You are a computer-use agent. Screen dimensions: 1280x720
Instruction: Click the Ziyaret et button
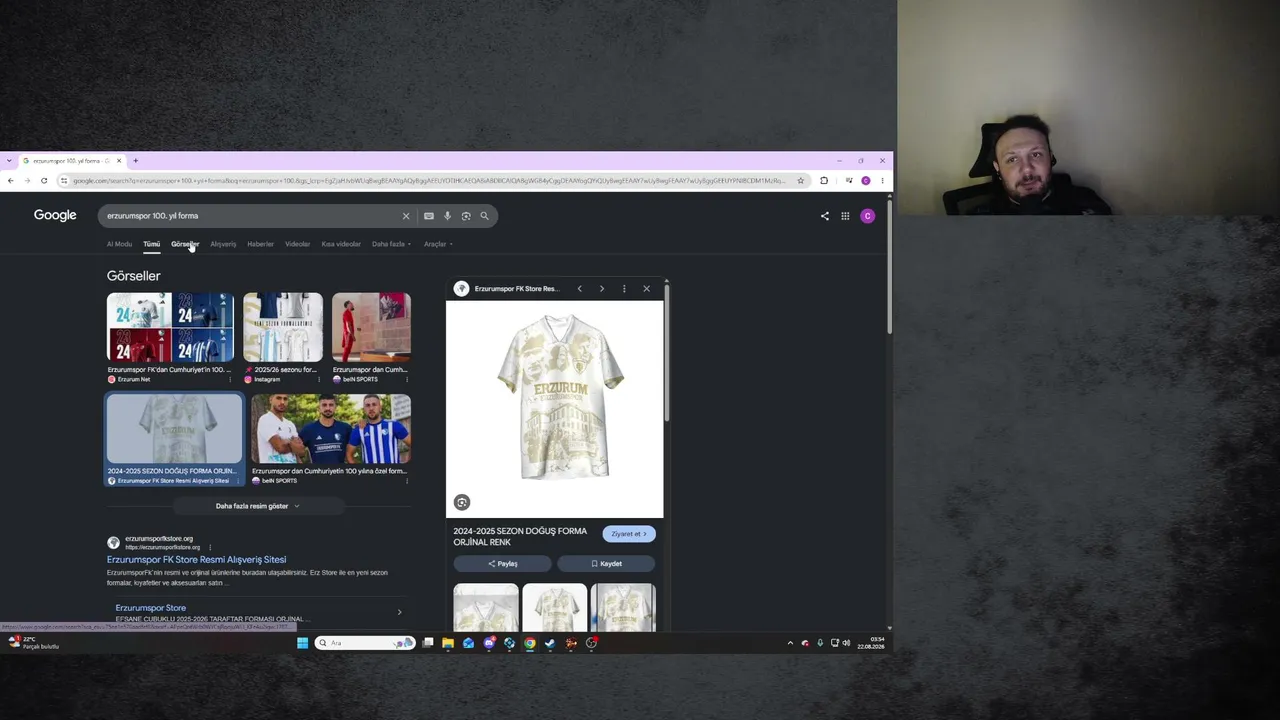tap(629, 534)
